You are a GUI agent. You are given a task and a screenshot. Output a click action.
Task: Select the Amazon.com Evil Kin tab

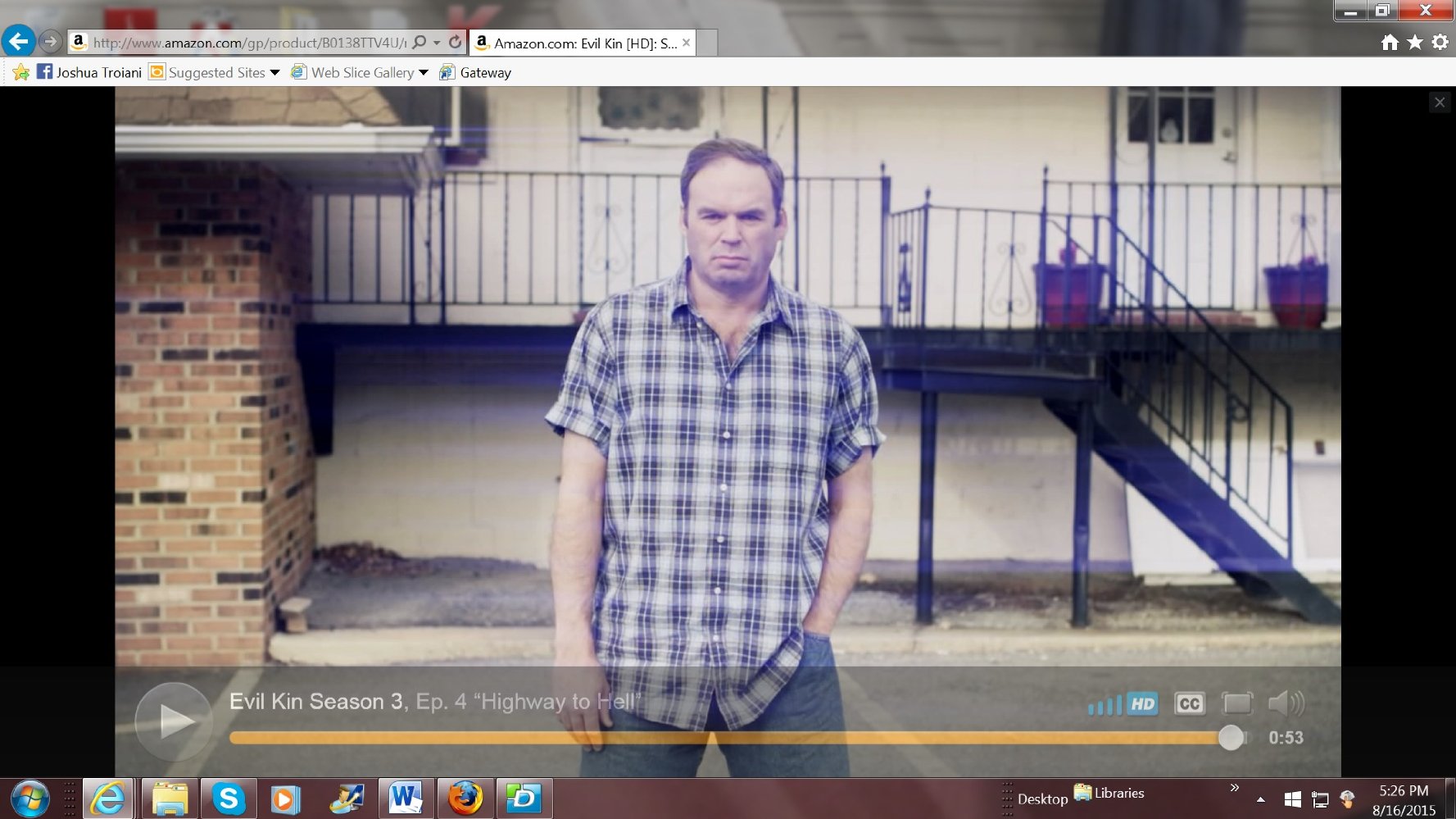click(x=583, y=43)
